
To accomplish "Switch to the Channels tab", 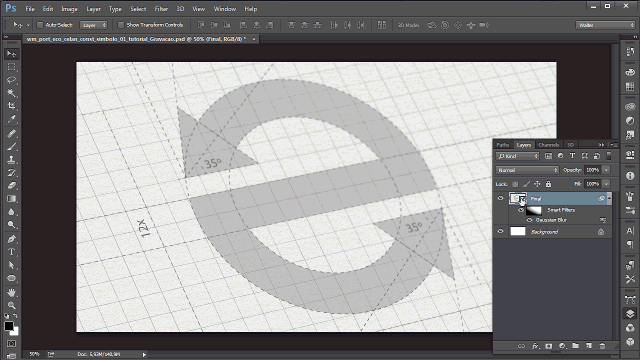I will (549, 145).
